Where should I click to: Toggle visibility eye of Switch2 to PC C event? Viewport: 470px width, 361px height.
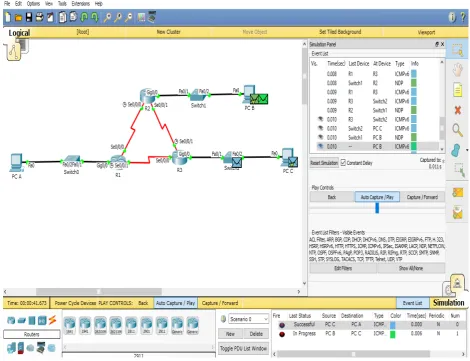320,128
